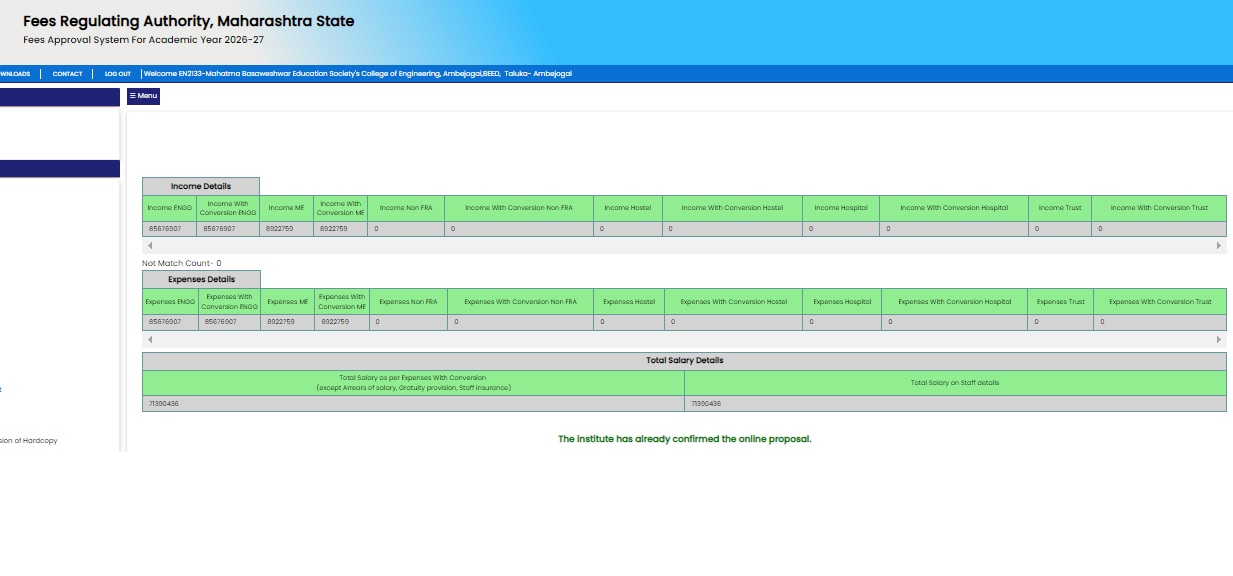This screenshot has width=1233, height=576.
Task: Click LOG OUT in the top navigation
Action: click(x=118, y=74)
